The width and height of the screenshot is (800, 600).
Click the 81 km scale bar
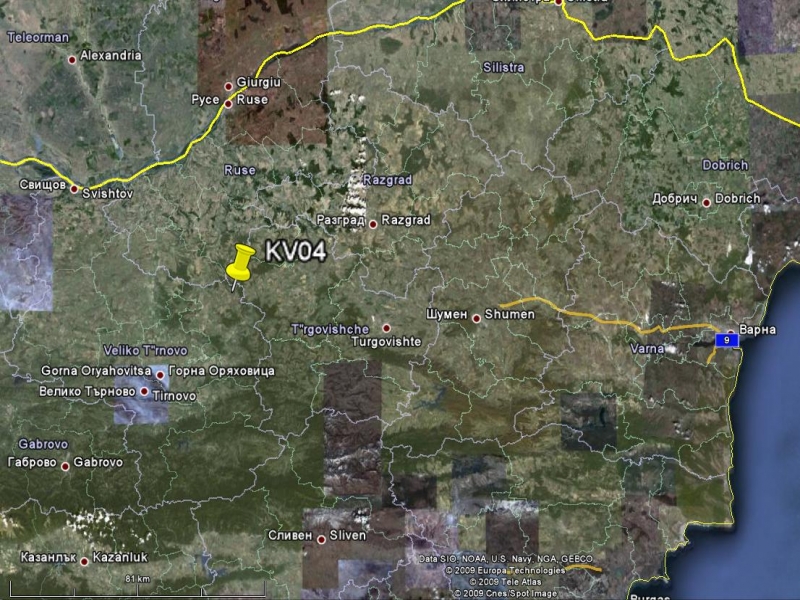click(x=138, y=587)
